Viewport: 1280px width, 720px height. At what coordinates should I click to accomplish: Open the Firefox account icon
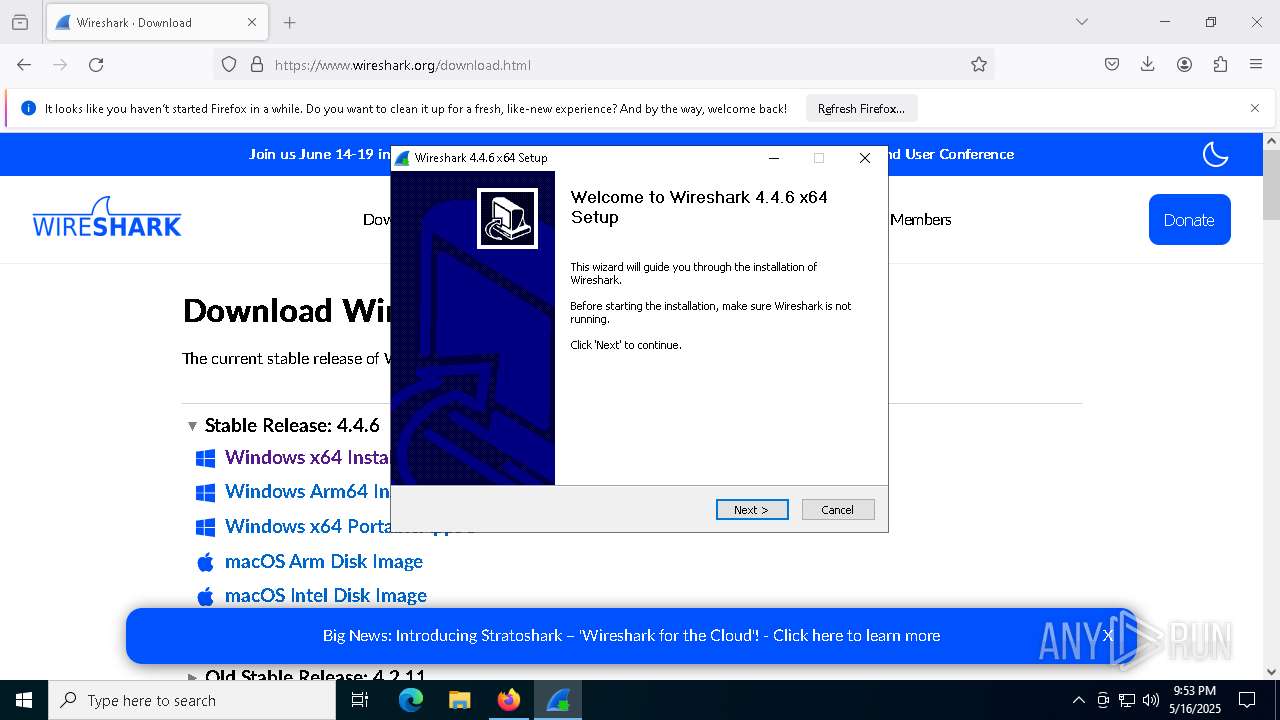(x=1184, y=64)
